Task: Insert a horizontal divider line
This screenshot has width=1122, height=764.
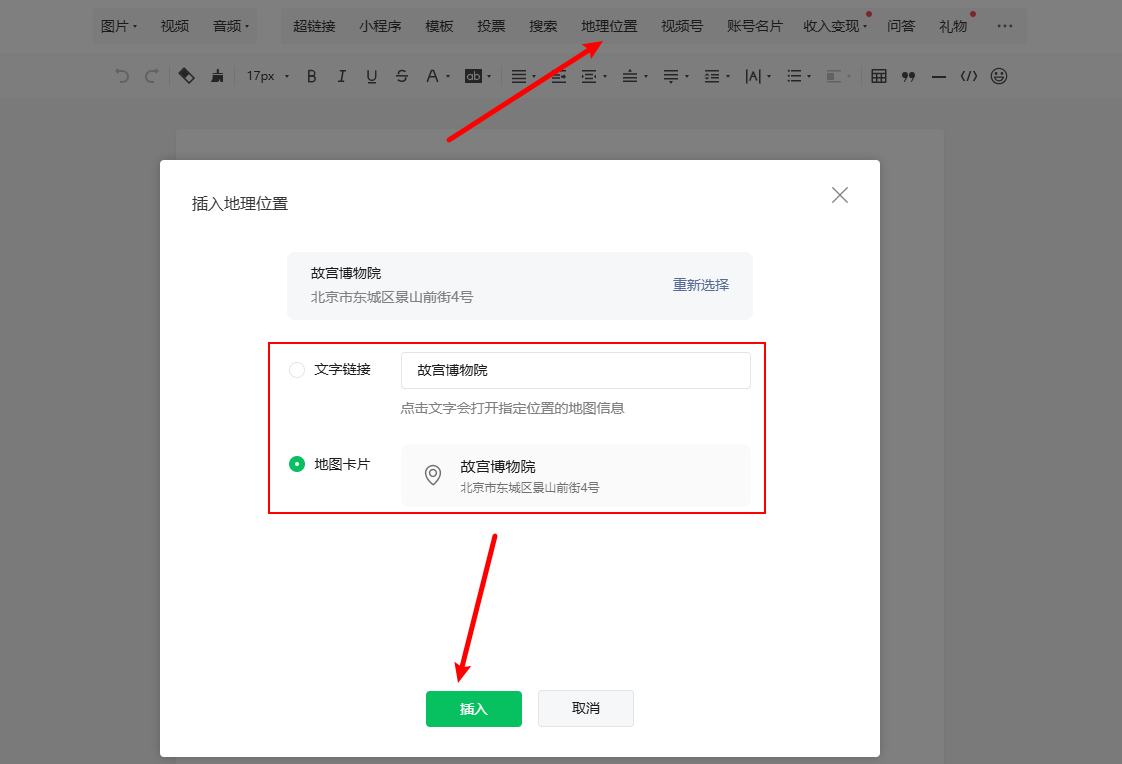Action: coord(938,76)
